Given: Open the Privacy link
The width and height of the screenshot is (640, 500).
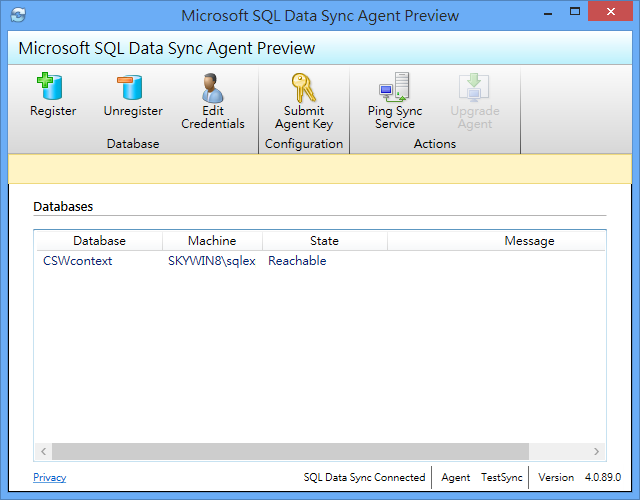Looking at the screenshot, I should 49,477.
